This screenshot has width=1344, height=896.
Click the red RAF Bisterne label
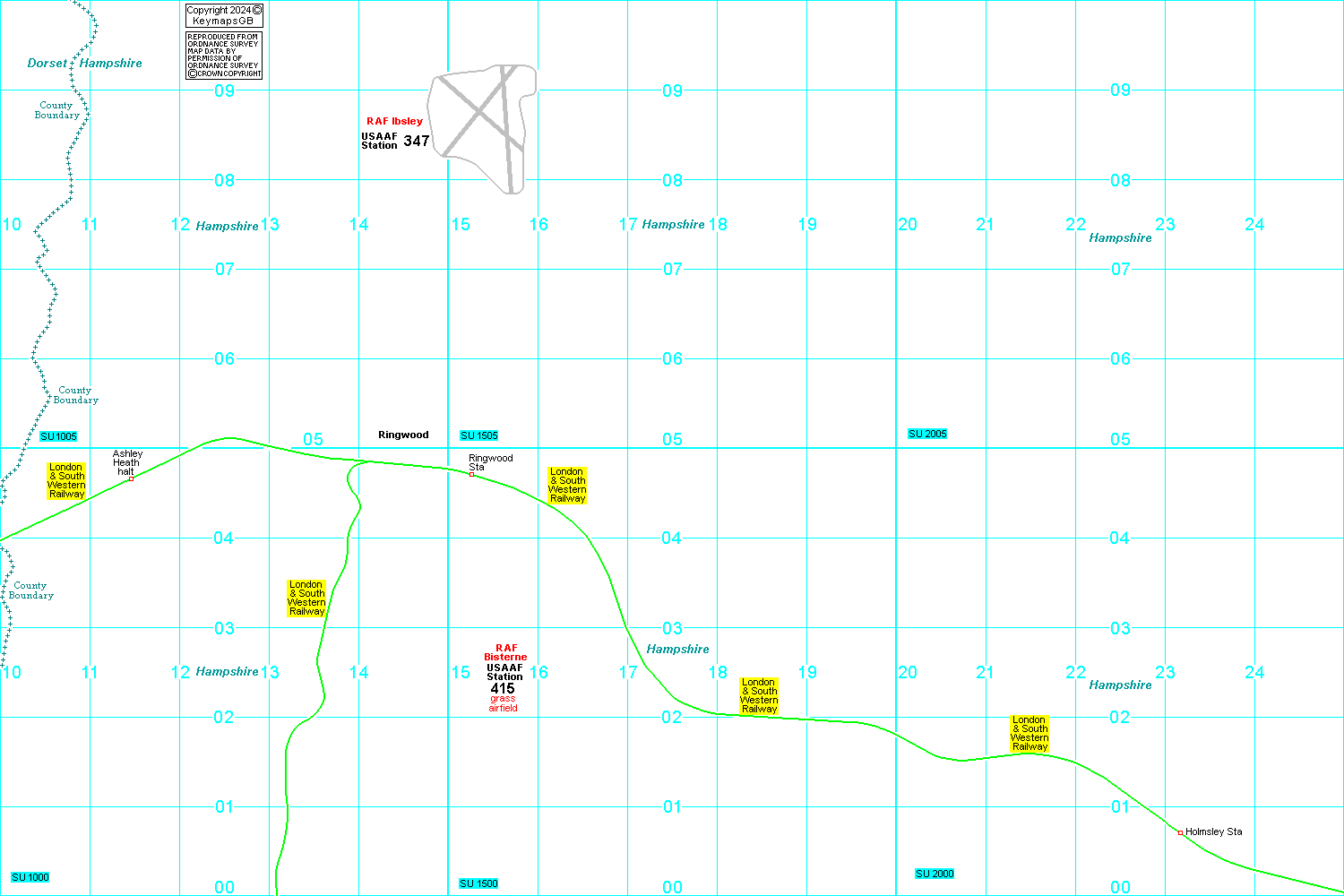505,652
